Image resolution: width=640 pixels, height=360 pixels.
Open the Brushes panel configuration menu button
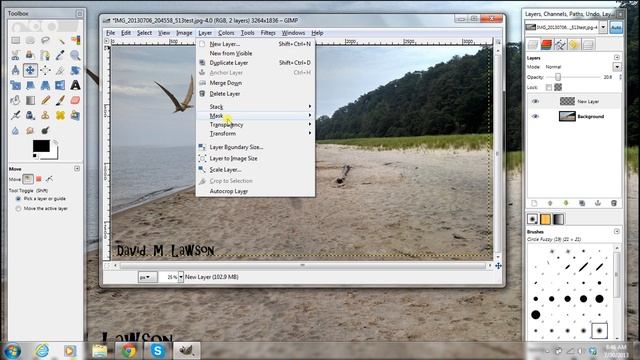(x=617, y=231)
